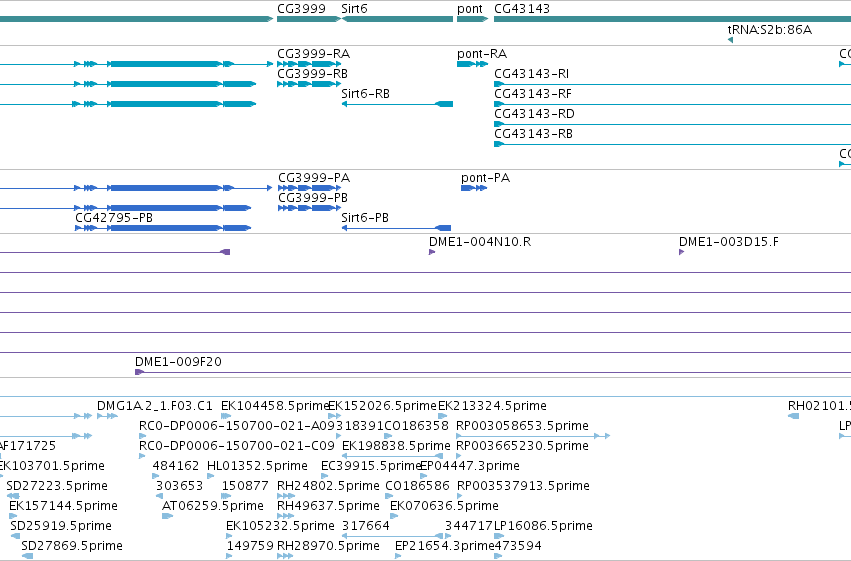This screenshot has width=851, height=561.
Task: Click the CG43143-RB transcript line
Action: click(x=672, y=144)
